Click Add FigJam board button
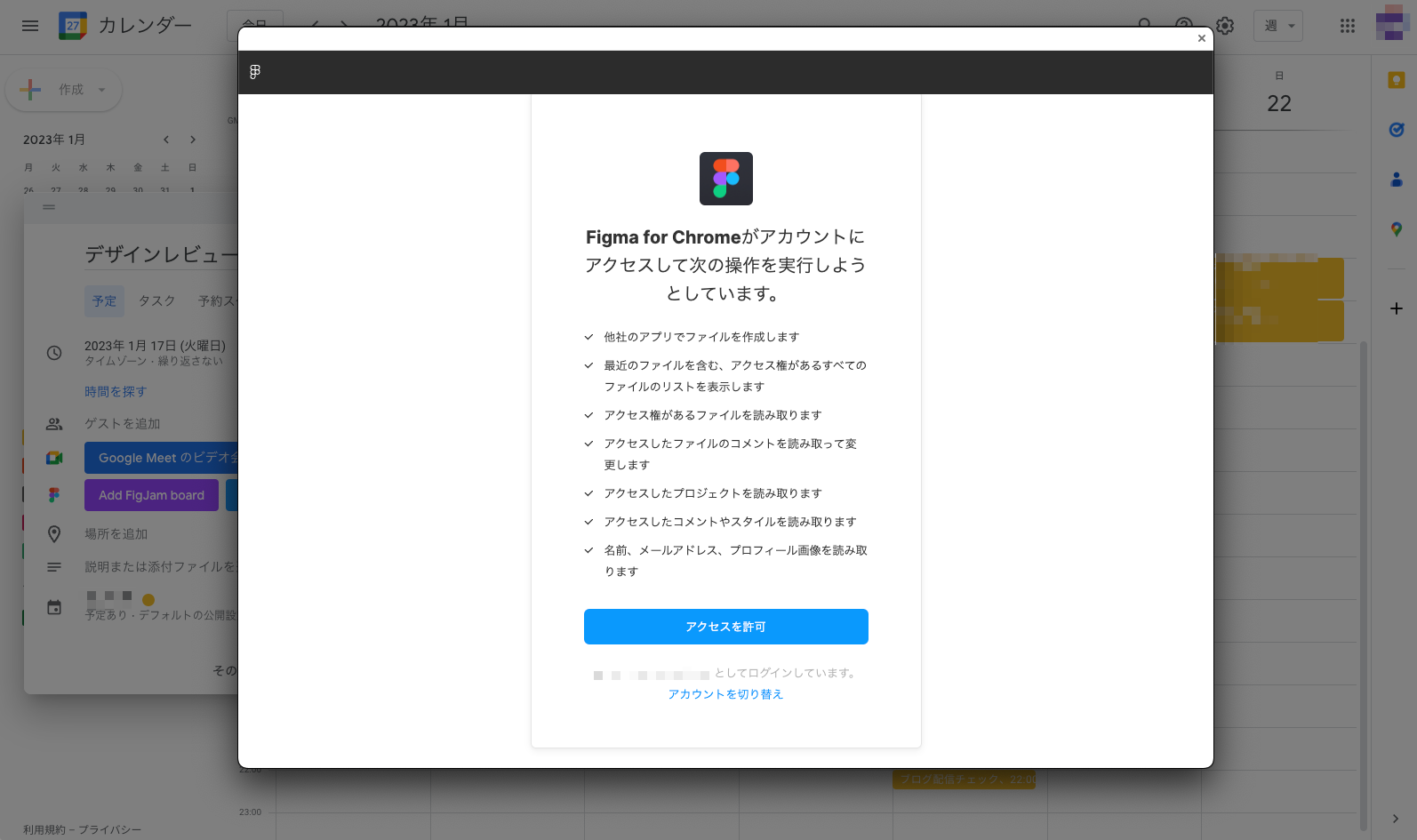This screenshot has height=840, width=1417. [151, 495]
